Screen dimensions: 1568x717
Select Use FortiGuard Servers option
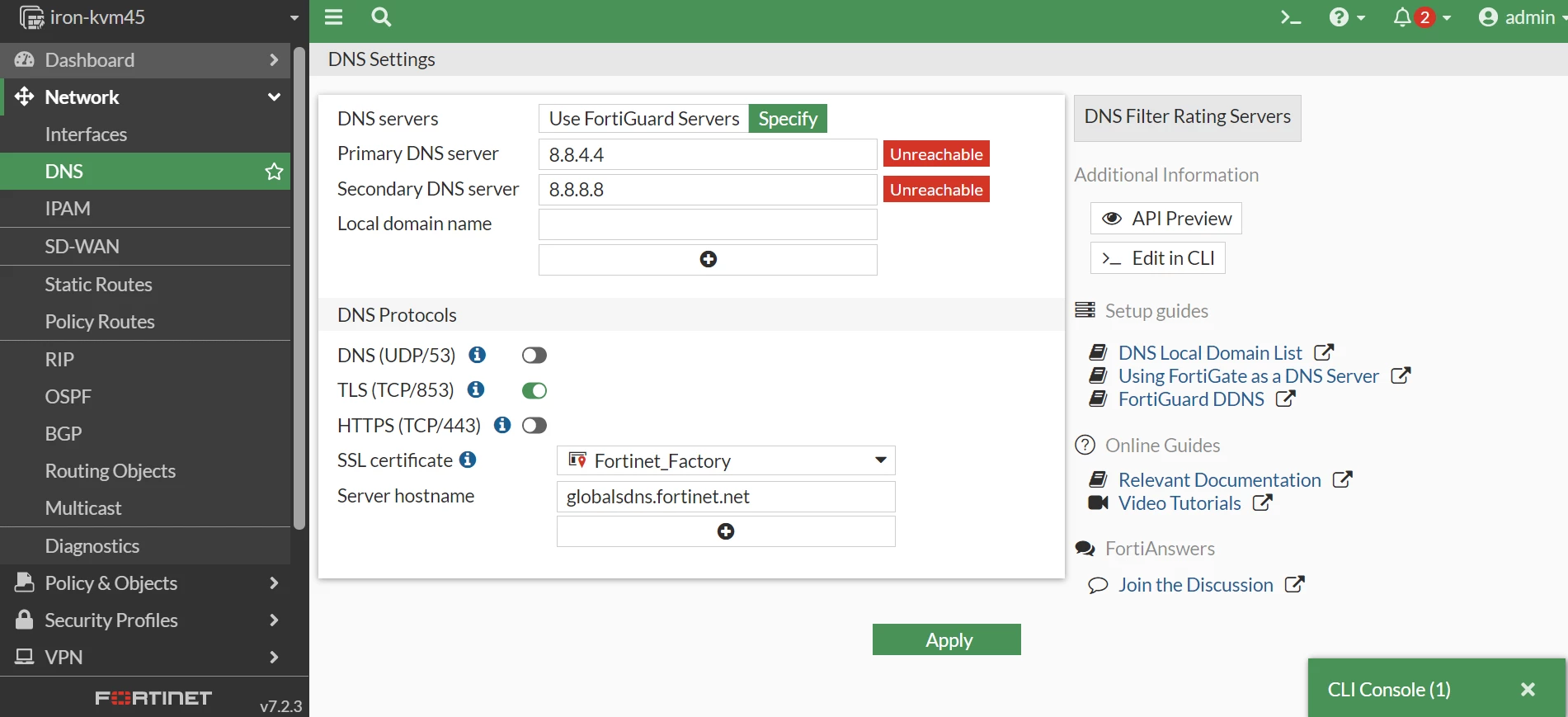click(x=644, y=119)
